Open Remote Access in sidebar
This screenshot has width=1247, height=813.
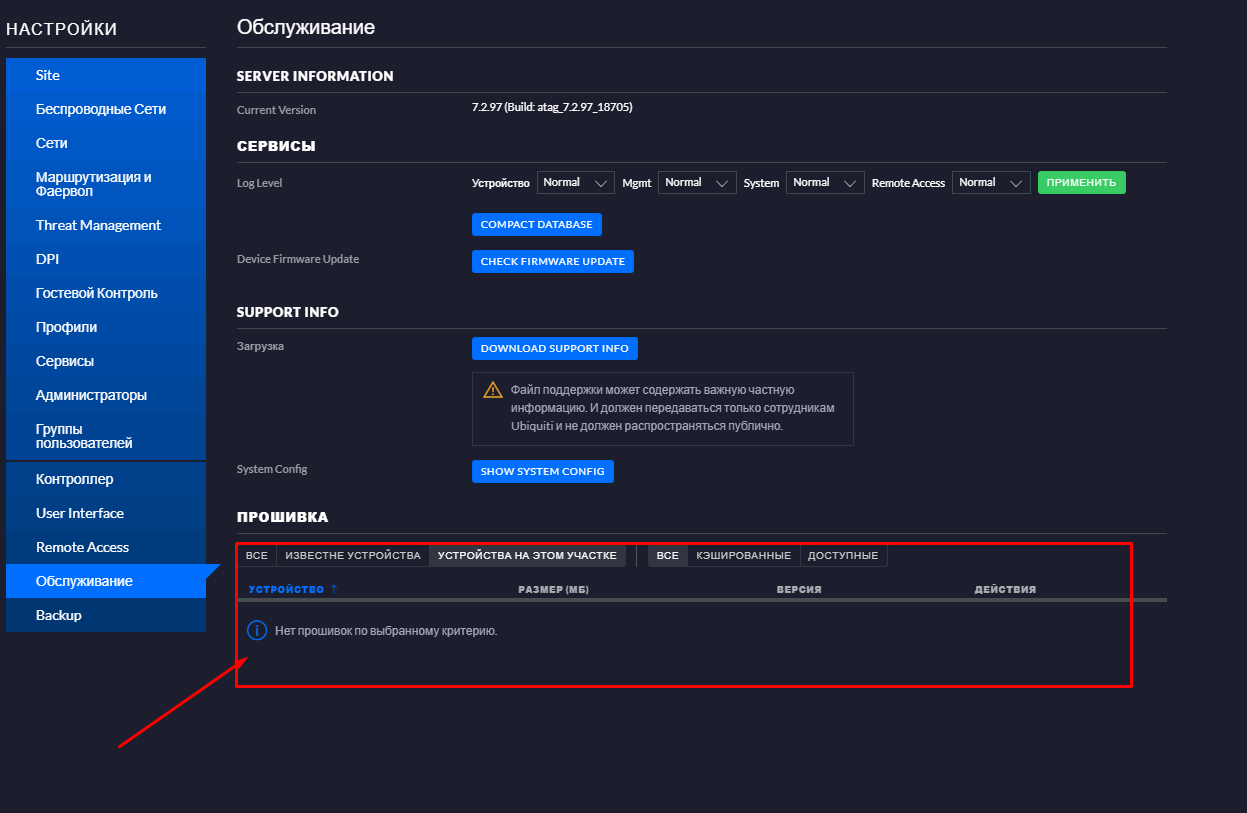coord(106,547)
